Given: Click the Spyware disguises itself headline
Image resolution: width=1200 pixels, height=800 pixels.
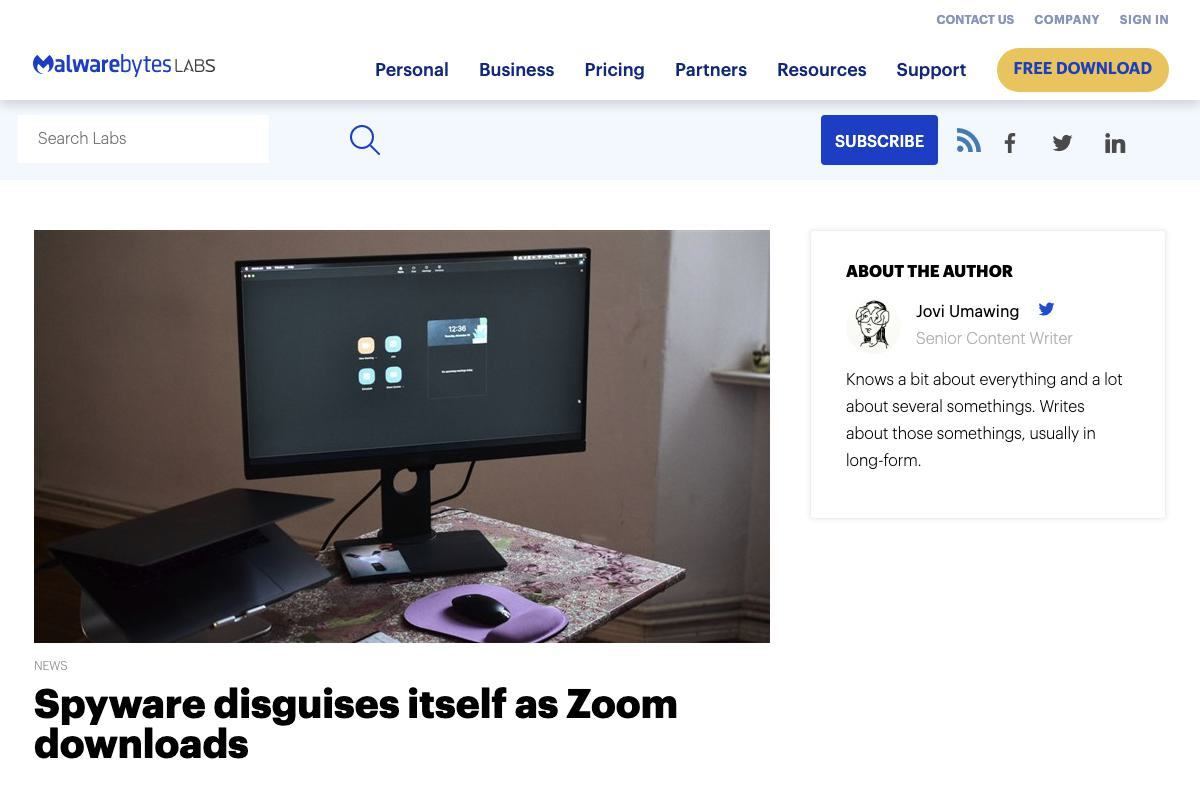Looking at the screenshot, I should coord(356,724).
